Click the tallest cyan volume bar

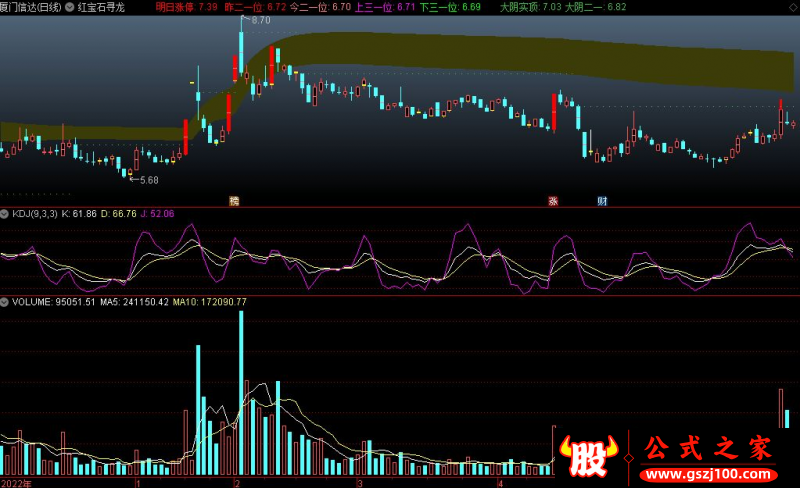241,390
